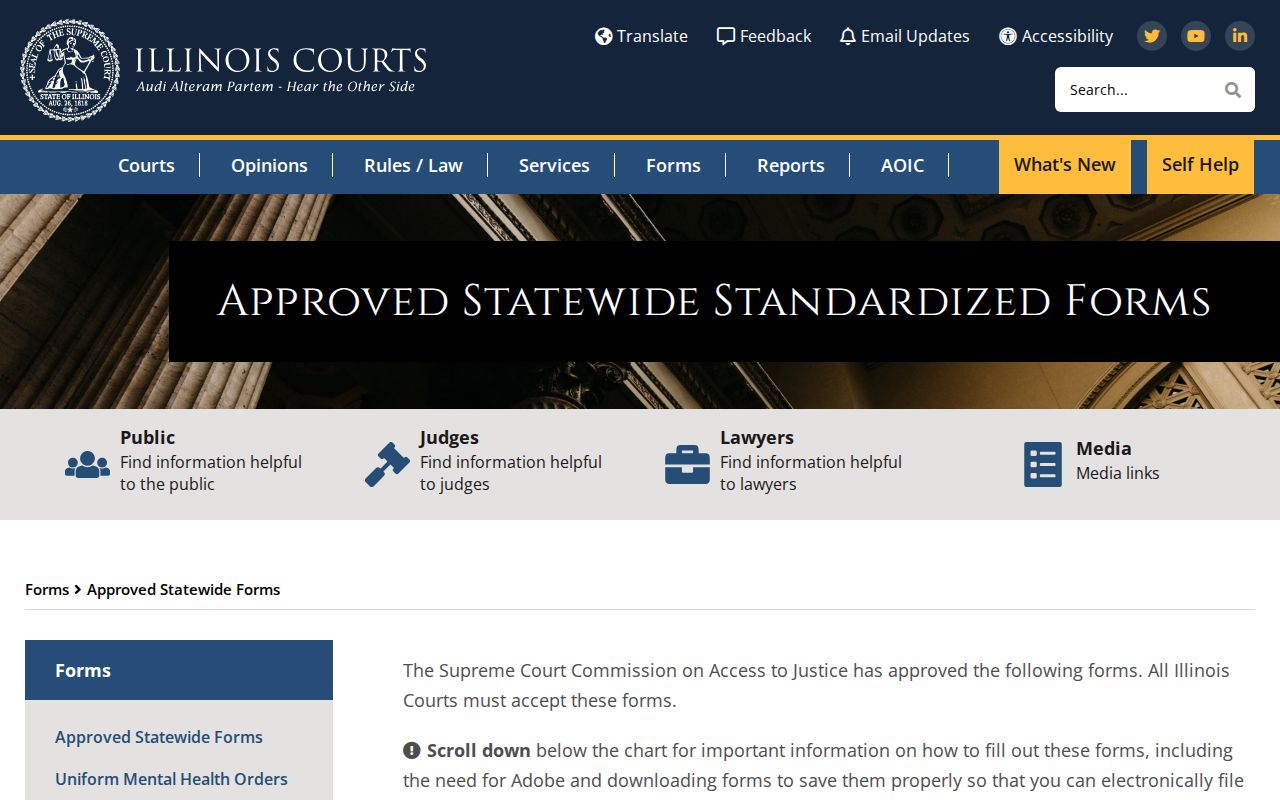Open the Rules / Law menu
Screen dimensions: 1280x800
[413, 166]
